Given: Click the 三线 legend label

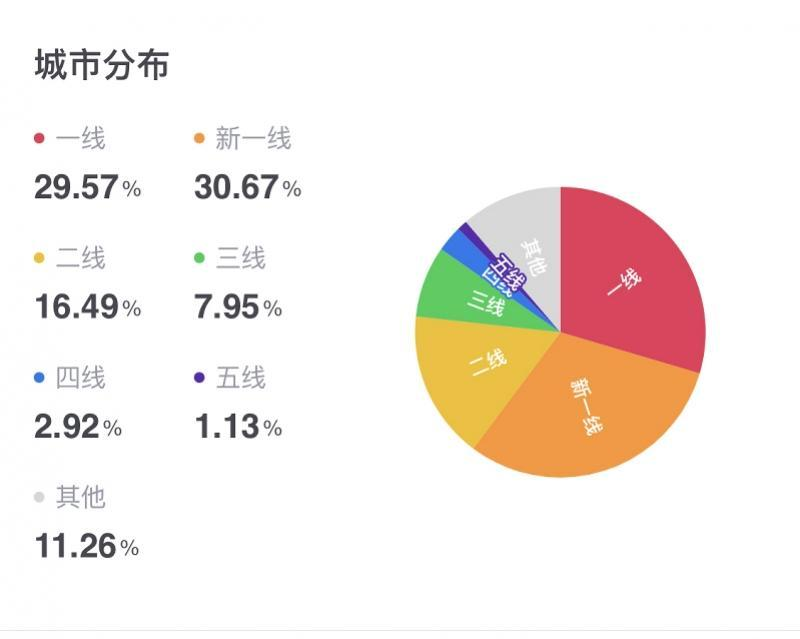Looking at the screenshot, I should (241, 258).
